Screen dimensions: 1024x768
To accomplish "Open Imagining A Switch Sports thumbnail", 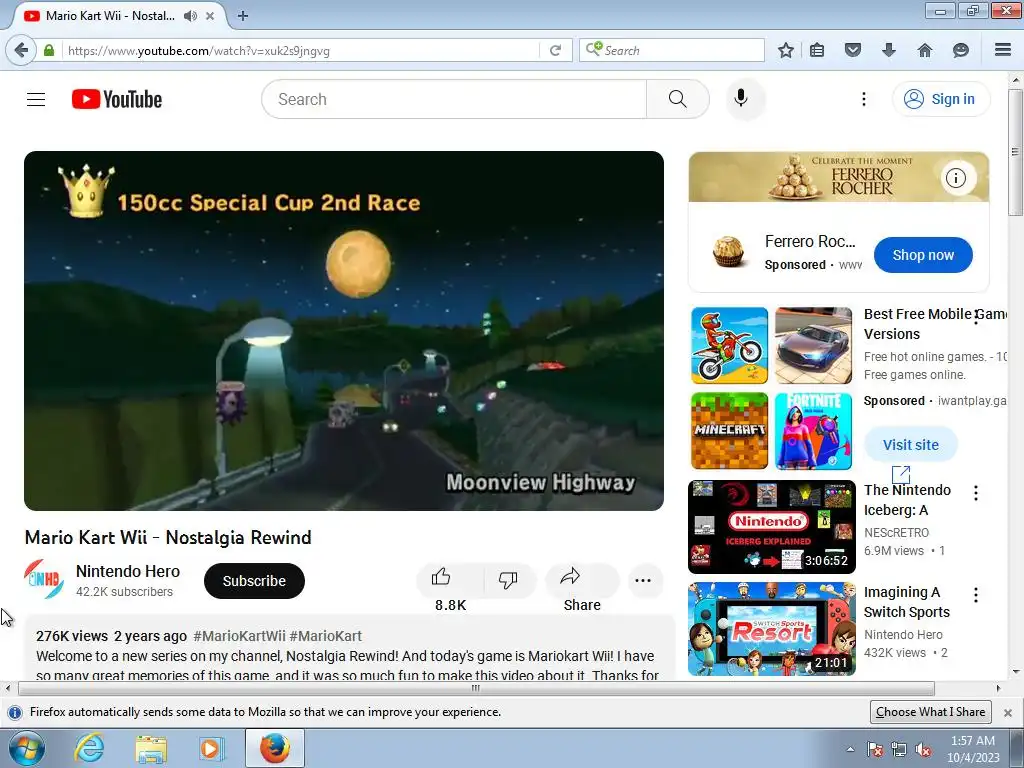I will tap(771, 629).
